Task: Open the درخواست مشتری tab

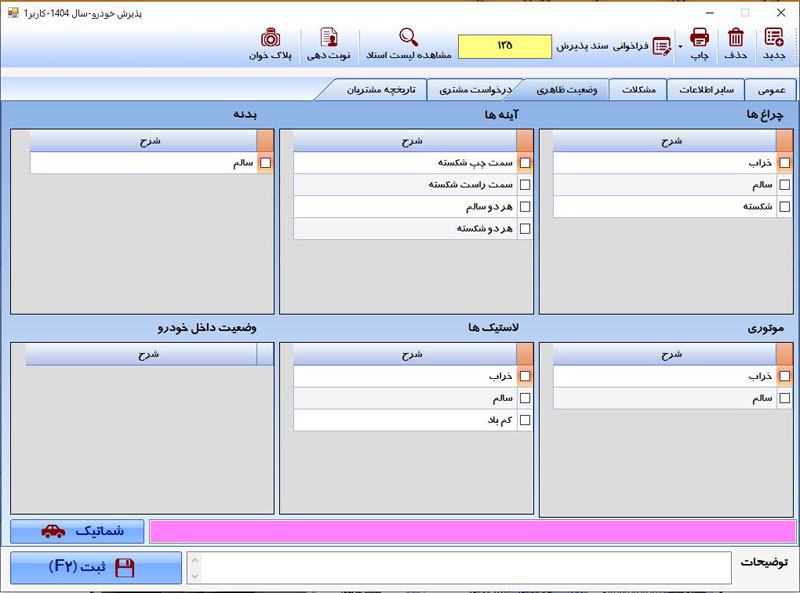Action: pyautogui.click(x=476, y=90)
